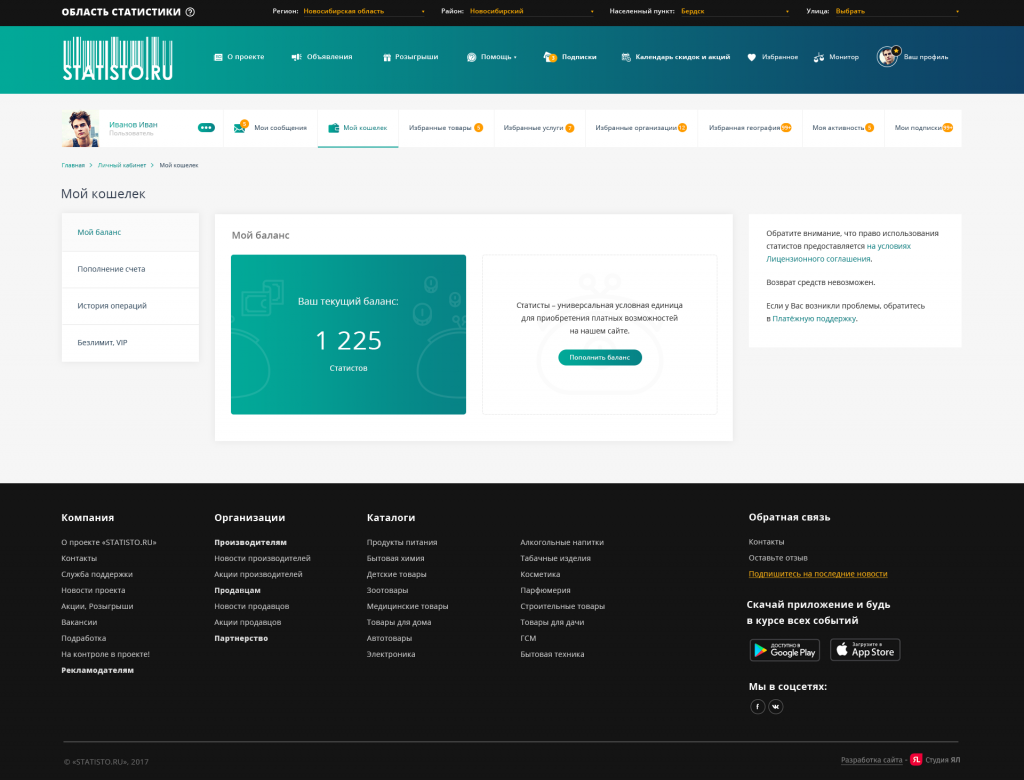Select Безлимит, VIP in sidebar

[x=130, y=342]
